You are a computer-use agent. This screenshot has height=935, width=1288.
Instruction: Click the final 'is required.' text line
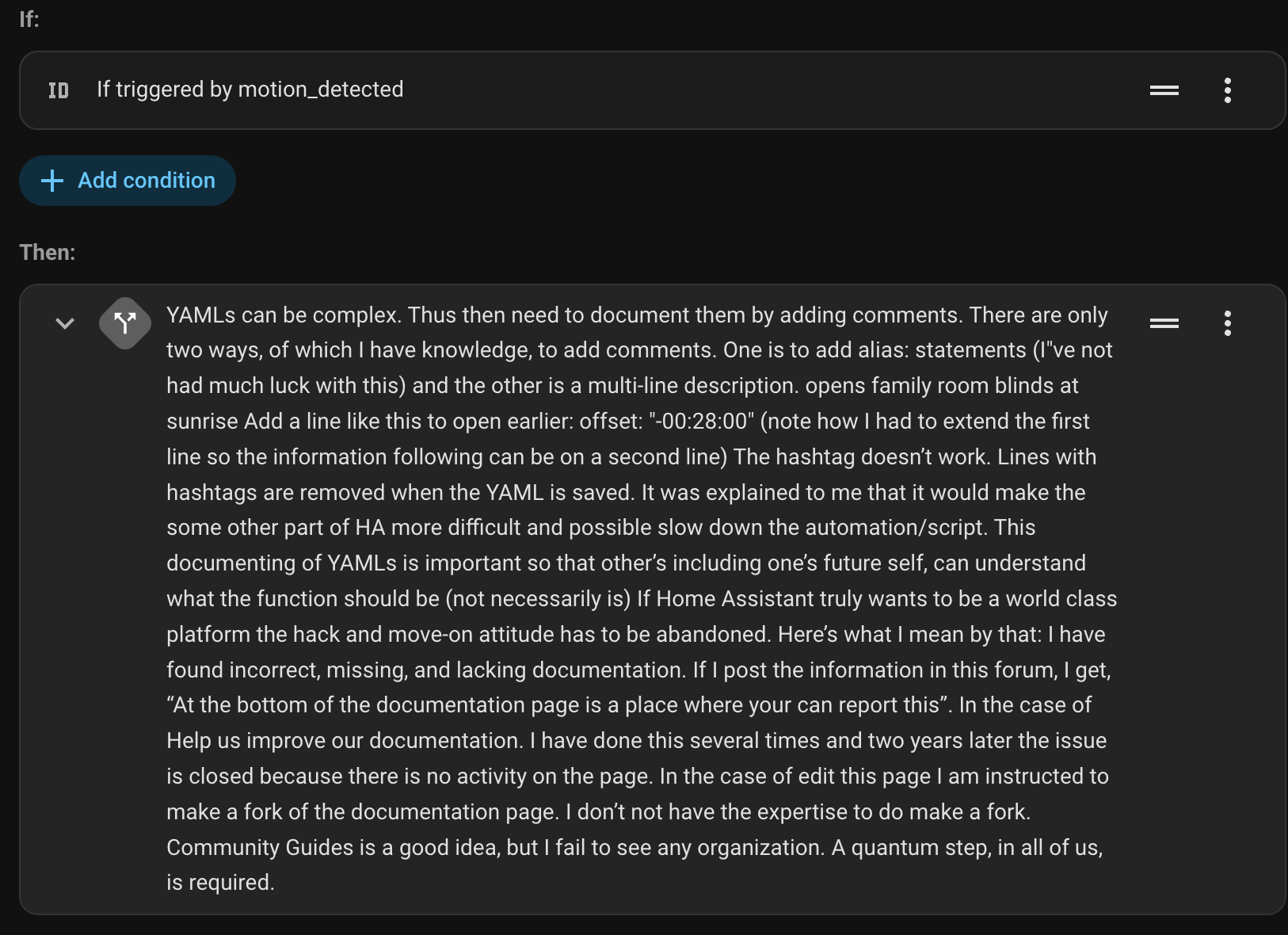[x=220, y=883]
